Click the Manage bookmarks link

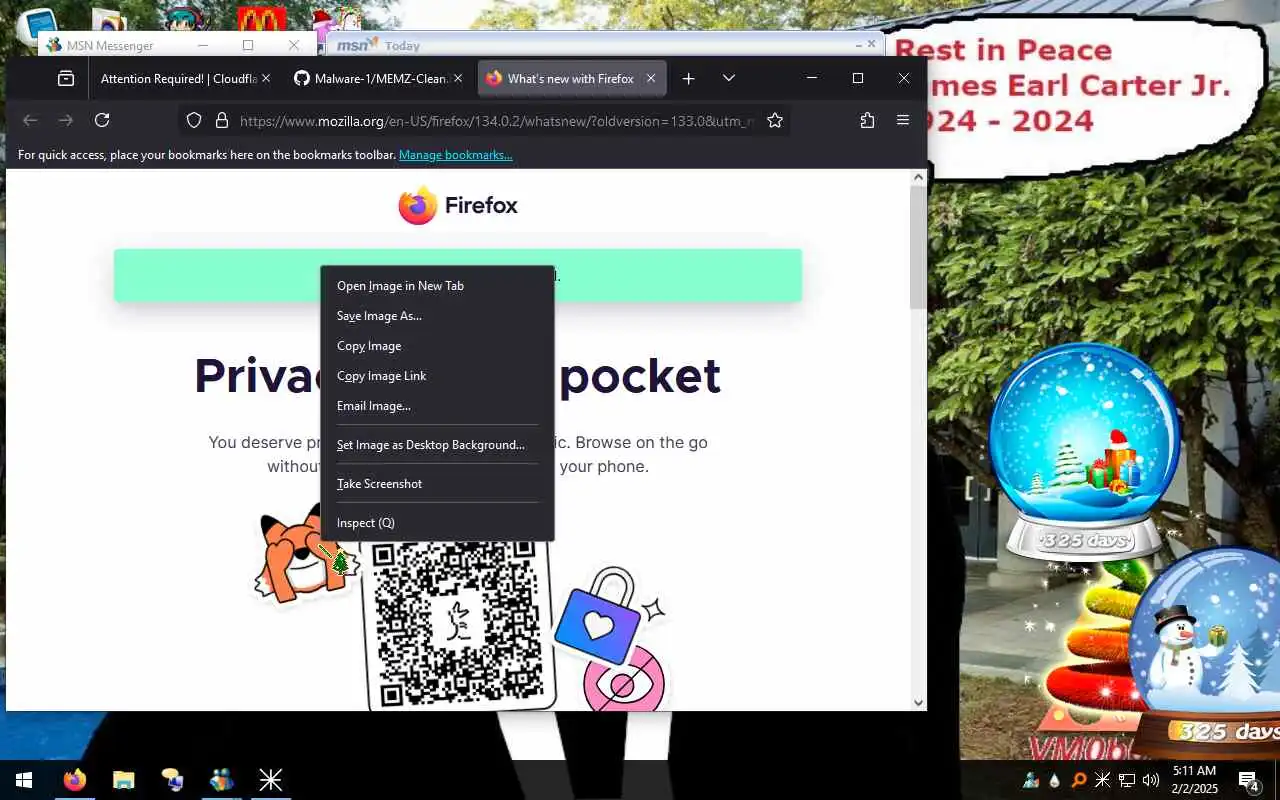455,155
